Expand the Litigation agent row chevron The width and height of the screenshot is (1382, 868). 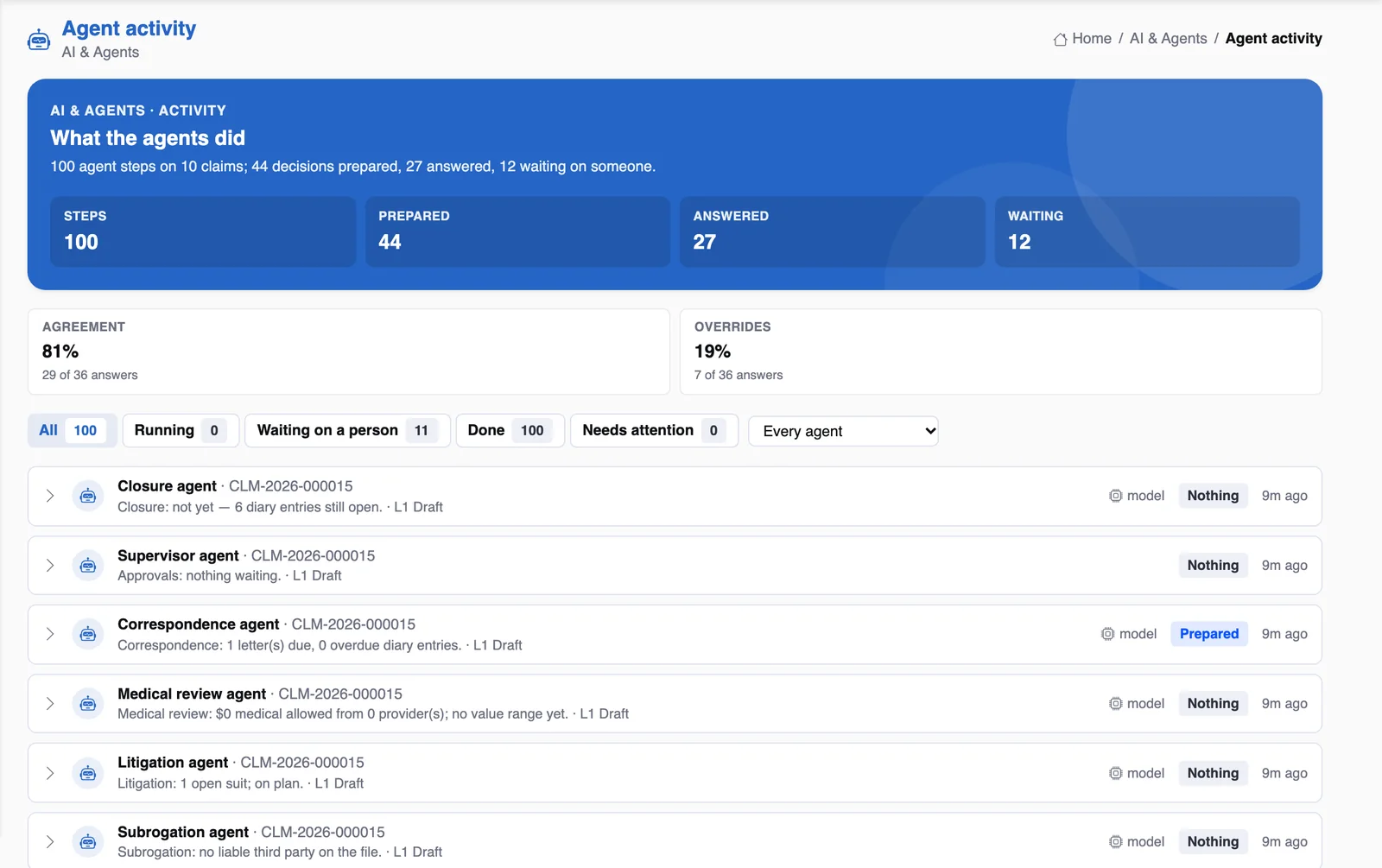coord(50,773)
